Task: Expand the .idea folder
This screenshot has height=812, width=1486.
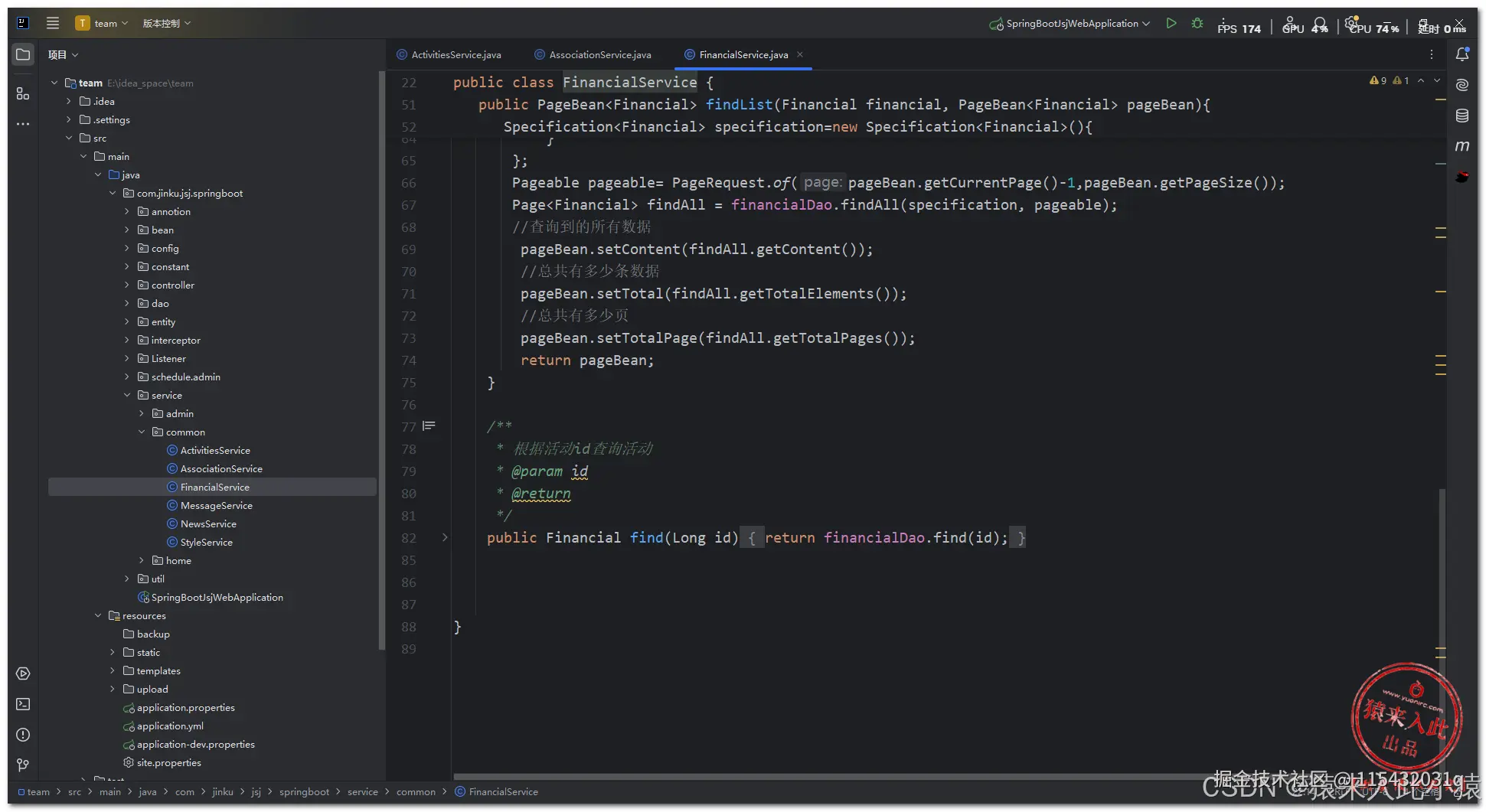Action: coord(69,101)
